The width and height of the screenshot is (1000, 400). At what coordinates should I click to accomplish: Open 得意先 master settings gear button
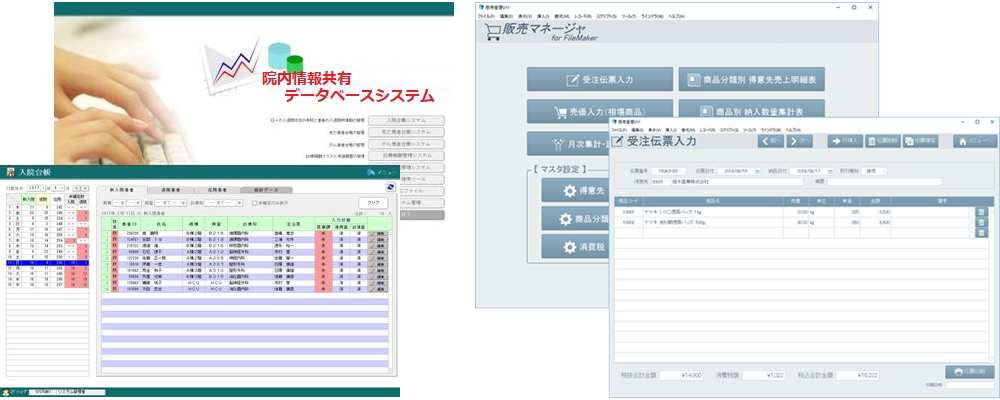(x=575, y=191)
